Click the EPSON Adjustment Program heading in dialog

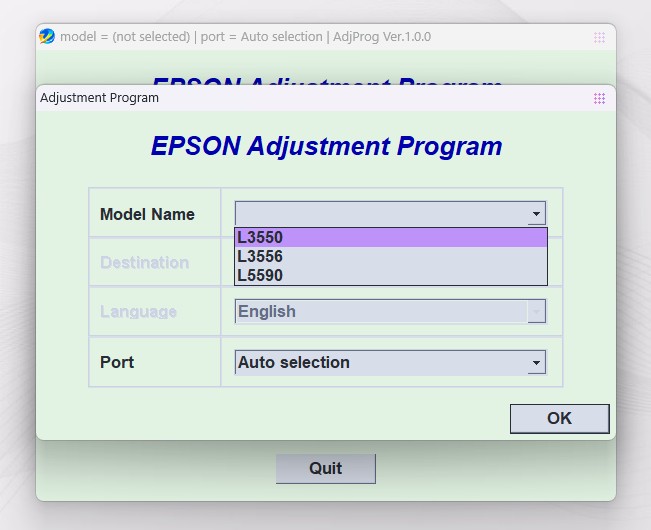coord(326,146)
